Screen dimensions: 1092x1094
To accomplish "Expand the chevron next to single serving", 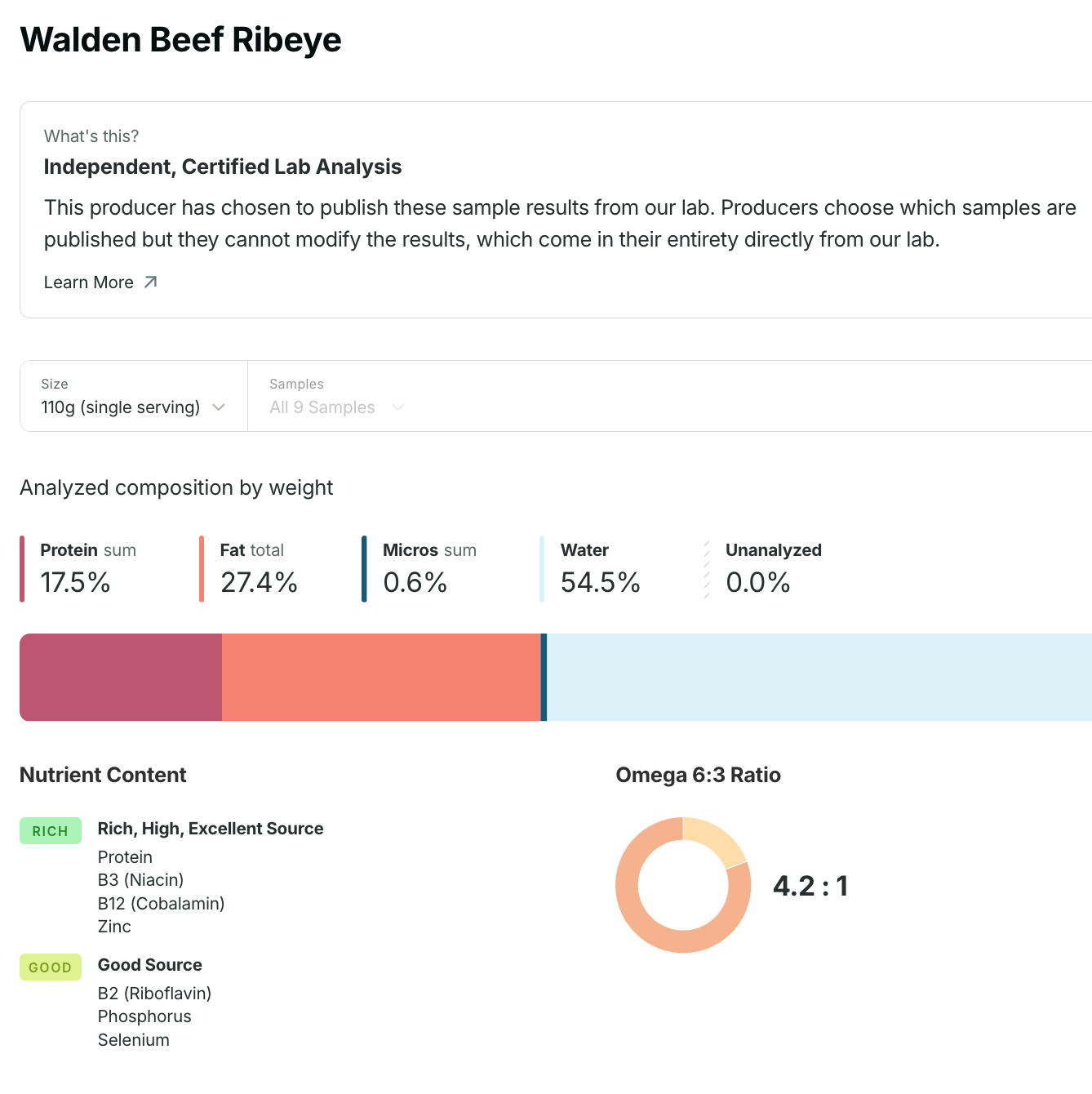I will 219,407.
